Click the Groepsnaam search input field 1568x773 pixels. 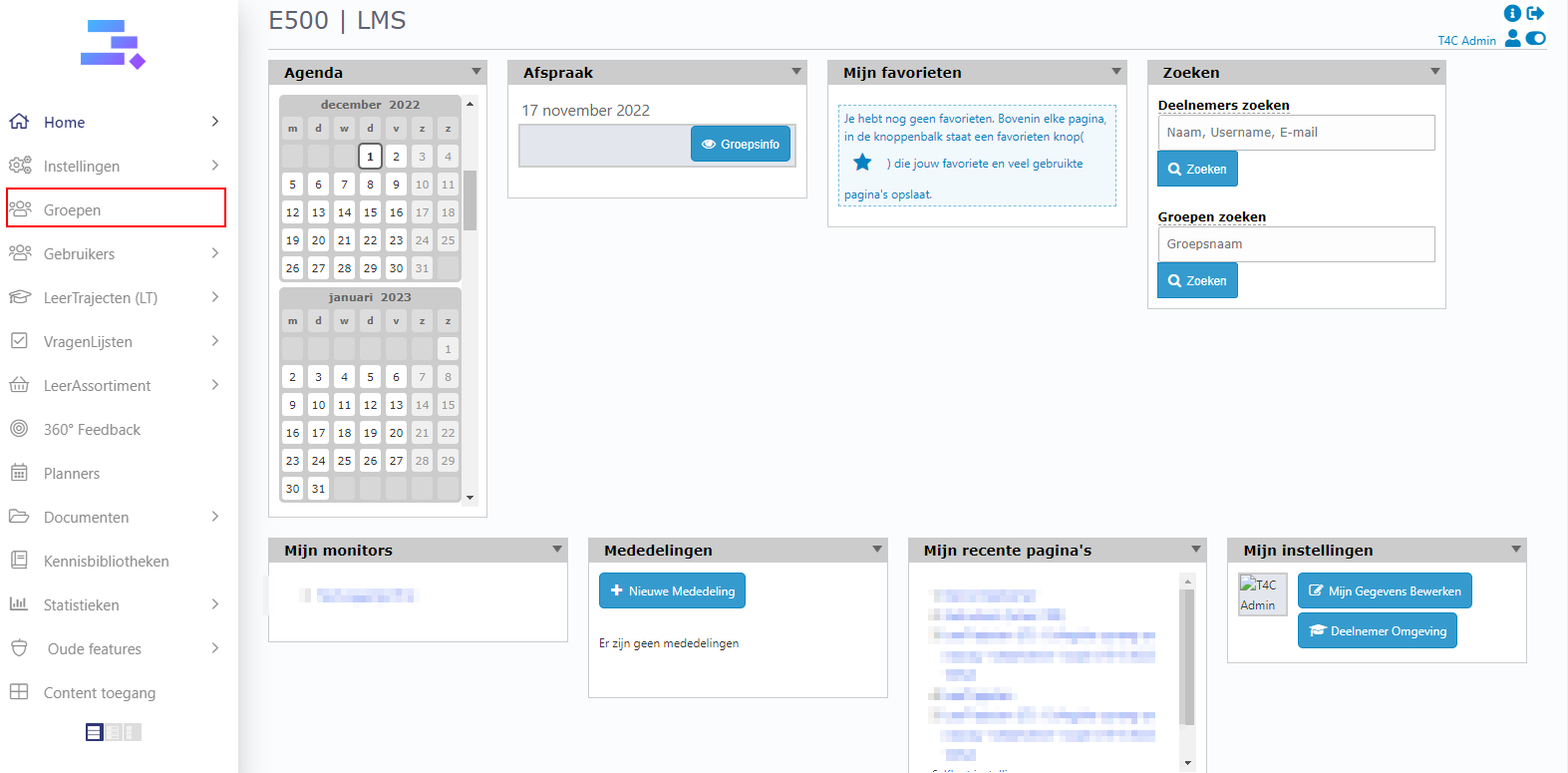pyautogui.click(x=1296, y=244)
